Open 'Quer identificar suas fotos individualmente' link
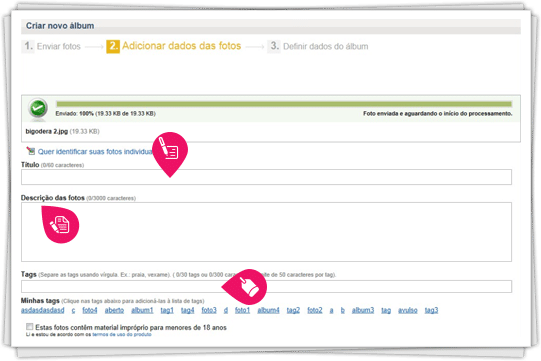Image resolution: width=541 pixels, height=361 pixels. 95,152
